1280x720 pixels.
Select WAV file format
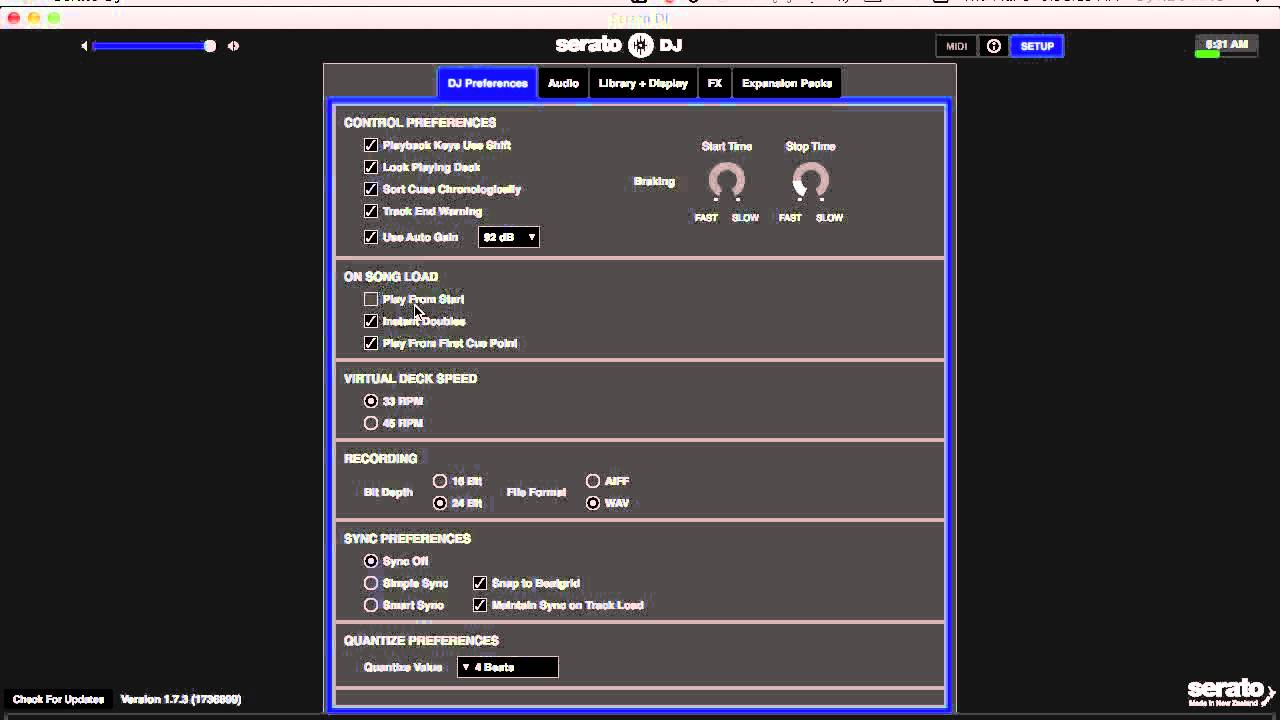coord(593,504)
